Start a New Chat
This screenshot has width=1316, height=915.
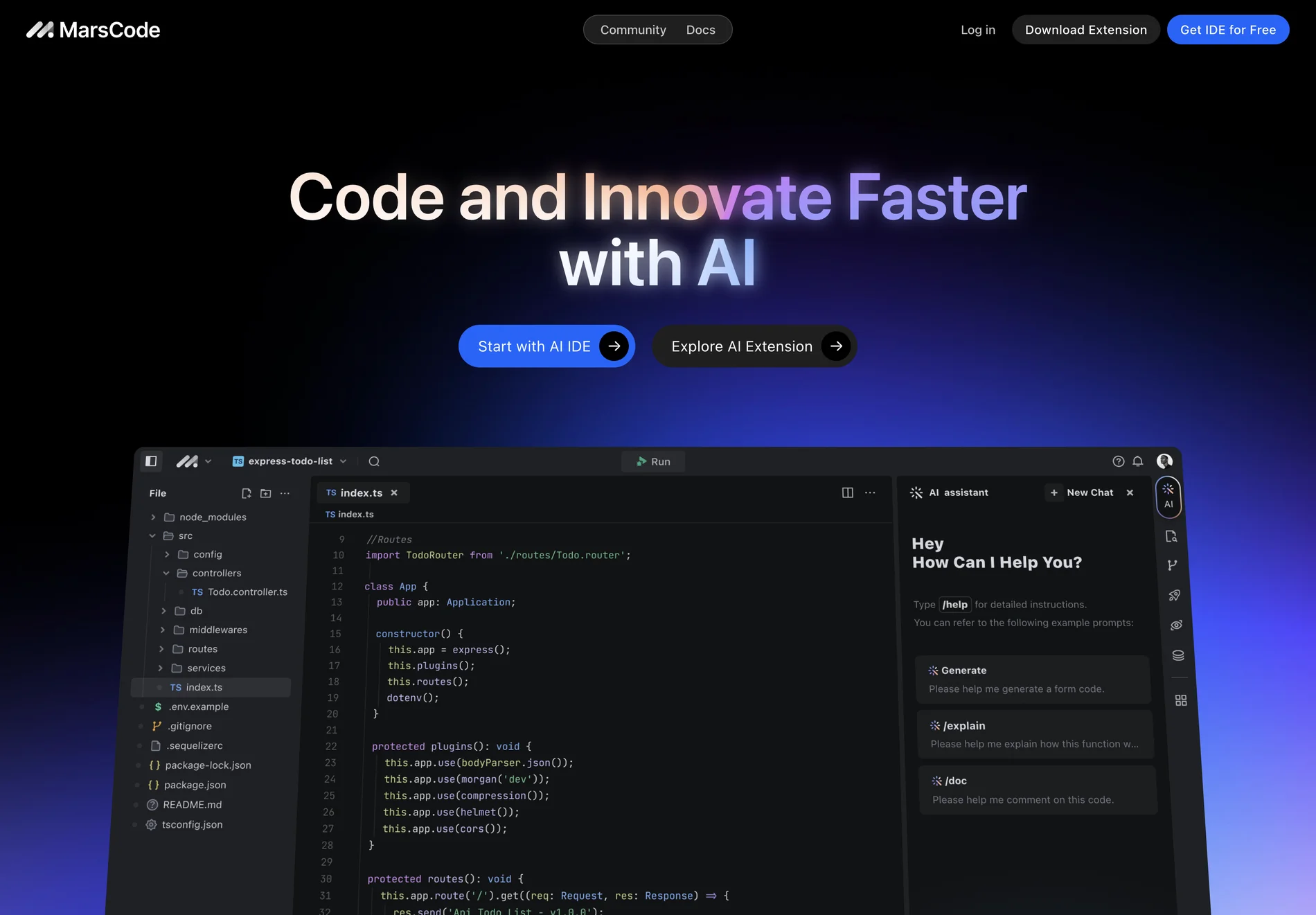(x=1081, y=492)
